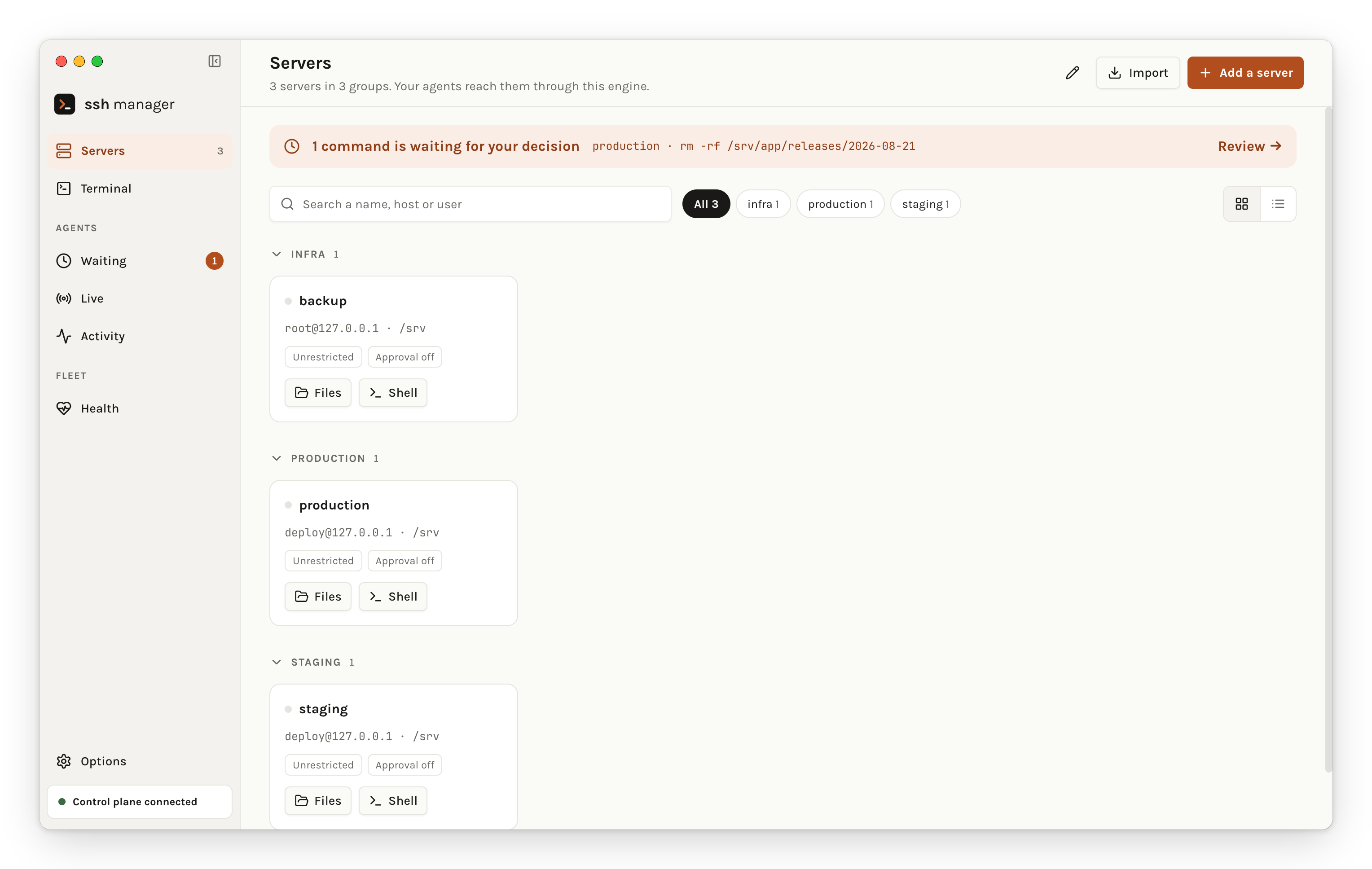
Task: Collapse the PRODUCTION group
Action: 277,458
